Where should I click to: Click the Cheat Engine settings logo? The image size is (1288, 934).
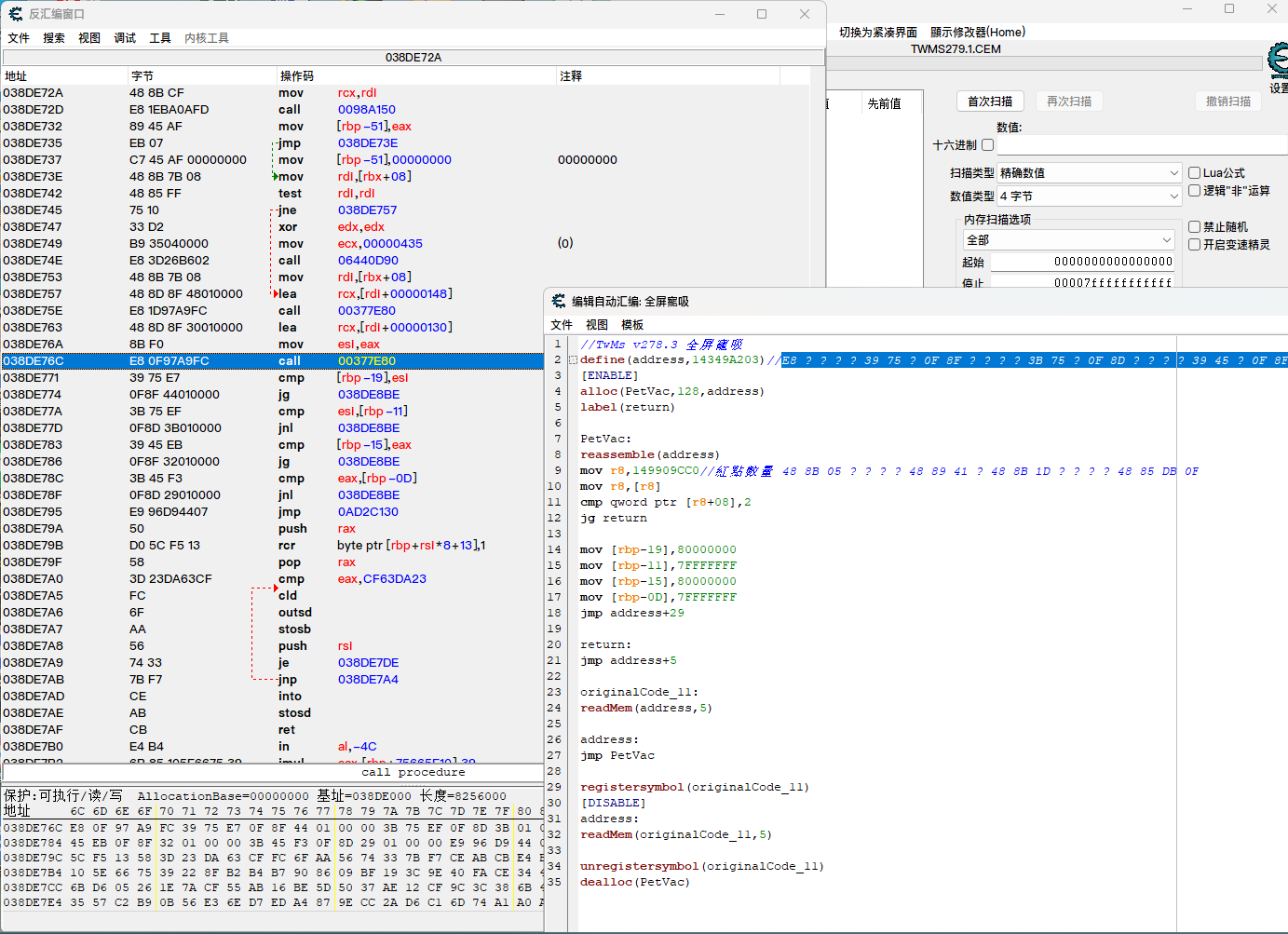click(1279, 61)
